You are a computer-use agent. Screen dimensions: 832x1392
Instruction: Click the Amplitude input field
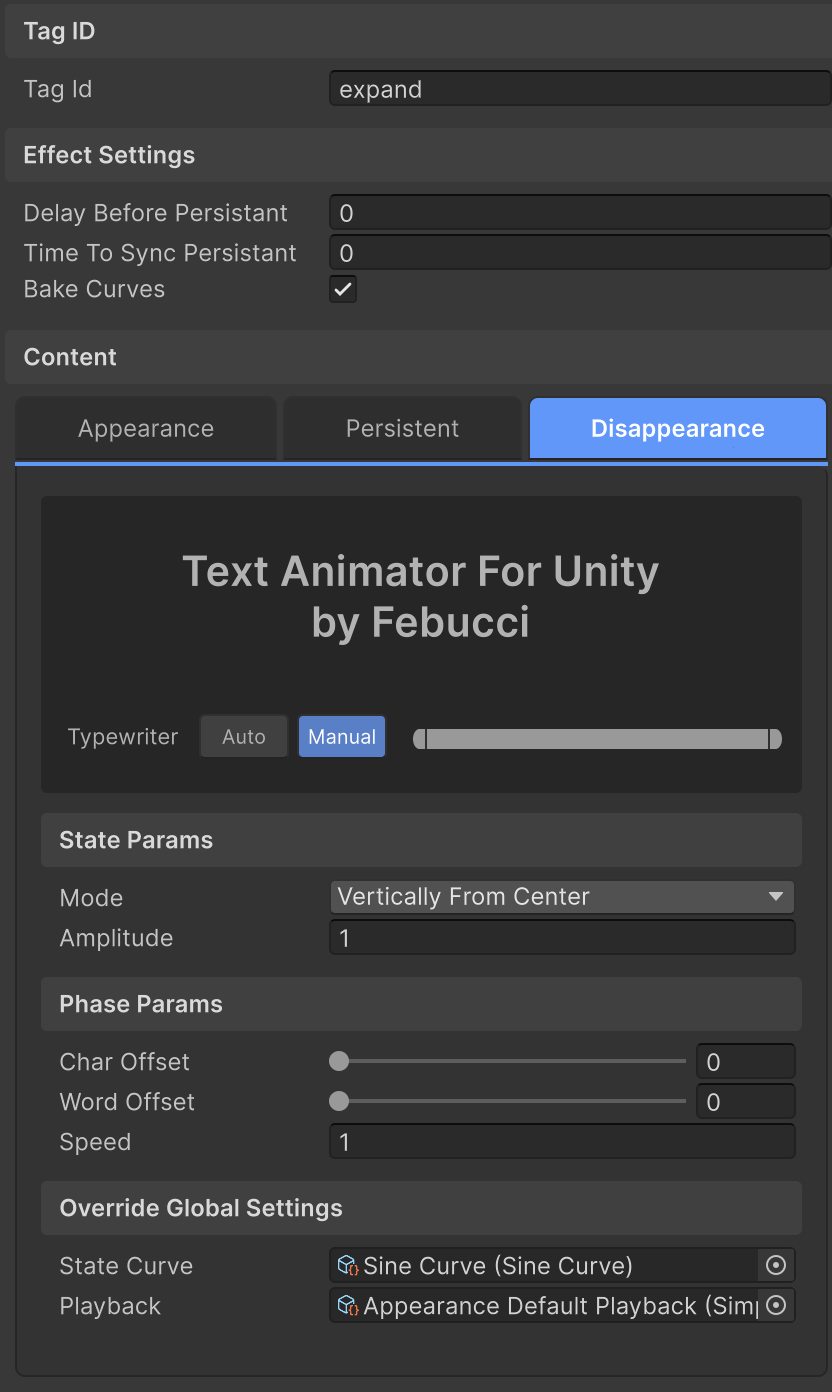coord(562,938)
